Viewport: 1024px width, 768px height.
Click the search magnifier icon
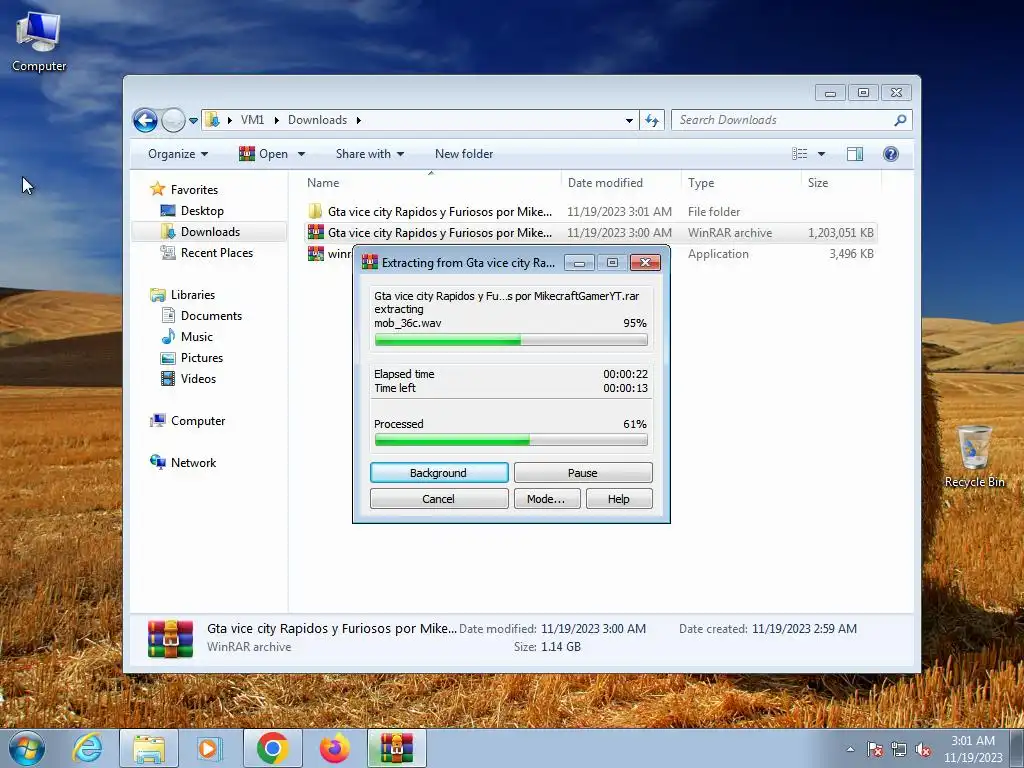coord(900,120)
